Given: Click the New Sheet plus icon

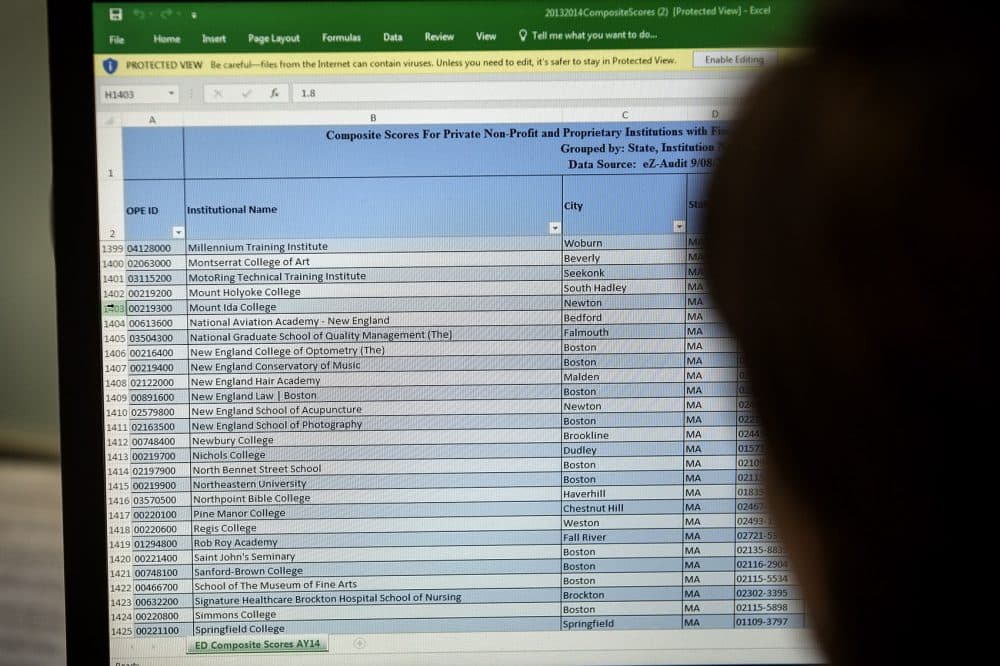Looking at the screenshot, I should 360,643.
